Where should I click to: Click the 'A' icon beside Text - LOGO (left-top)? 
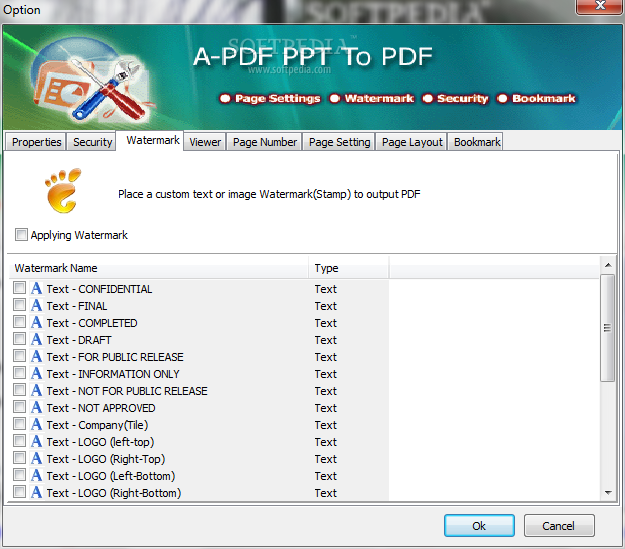[x=36, y=441]
